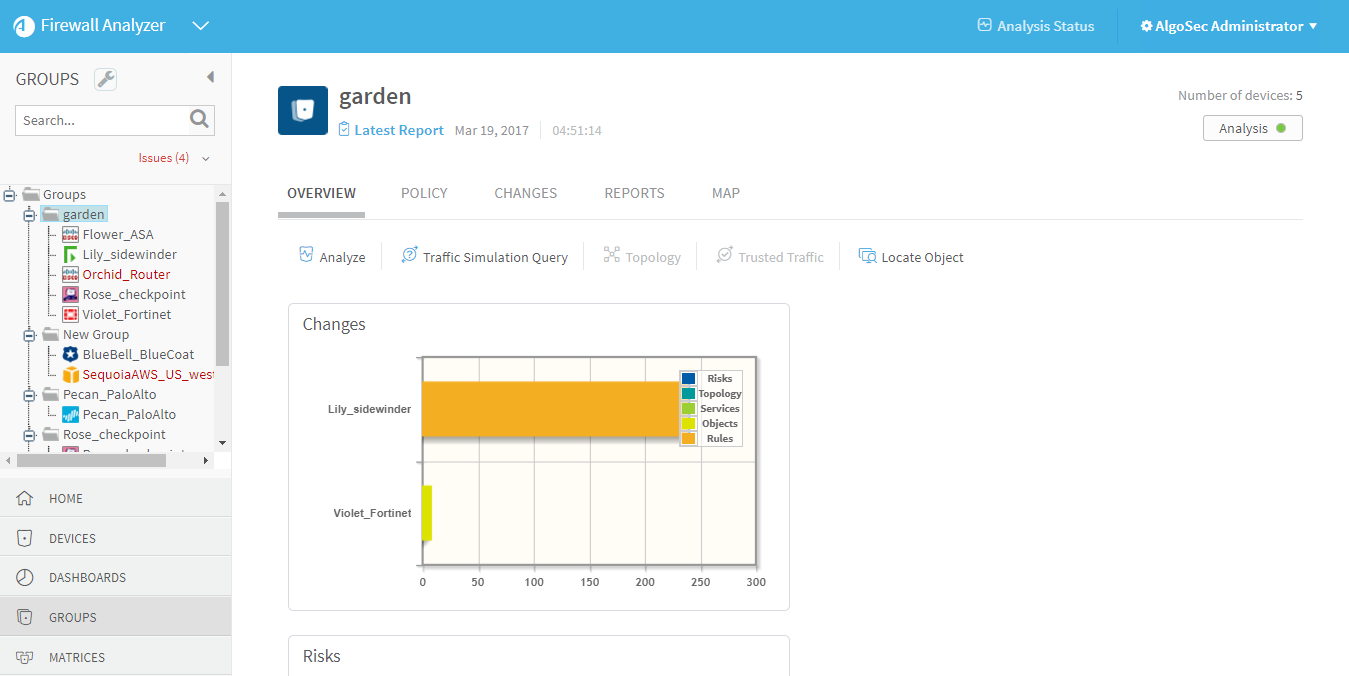Select the BlueBell_BlueCoat device
1349x676 pixels.
[x=138, y=354]
